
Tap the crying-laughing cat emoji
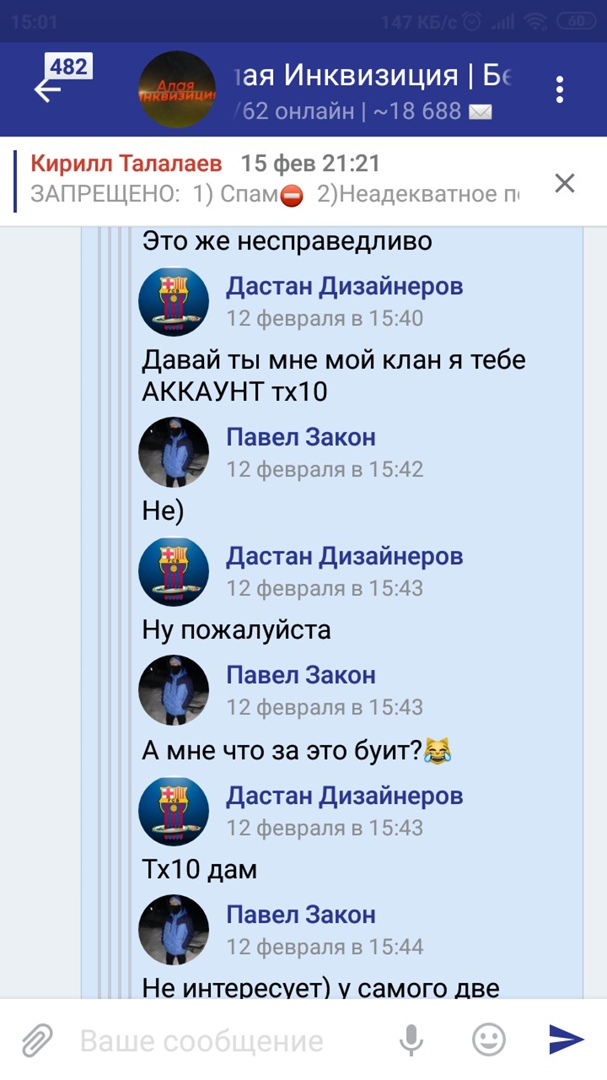[437, 749]
